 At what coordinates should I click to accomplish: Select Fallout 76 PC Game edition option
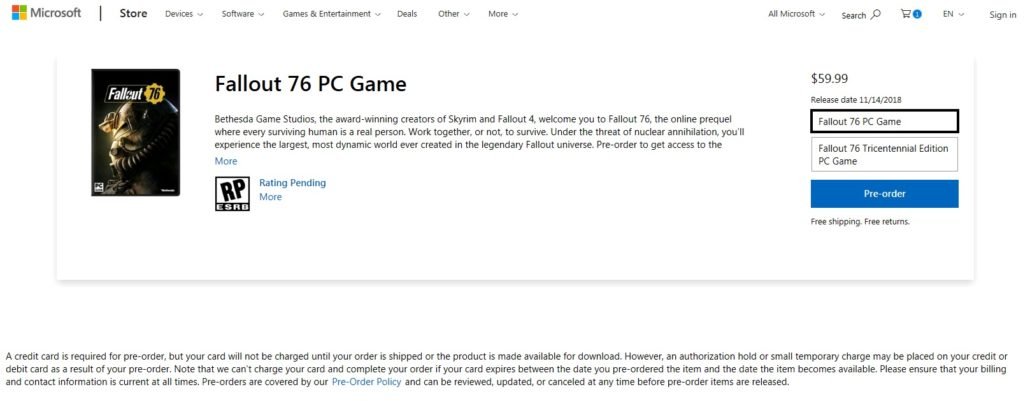click(884, 122)
